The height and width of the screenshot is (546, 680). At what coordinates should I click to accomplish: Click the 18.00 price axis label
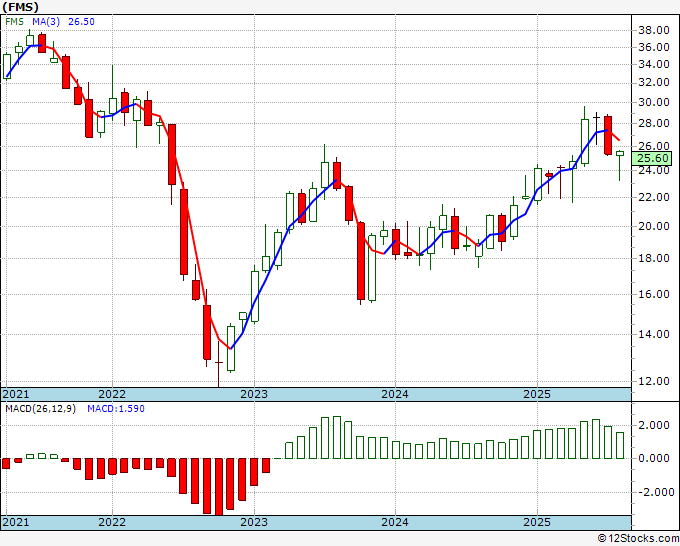(653, 258)
